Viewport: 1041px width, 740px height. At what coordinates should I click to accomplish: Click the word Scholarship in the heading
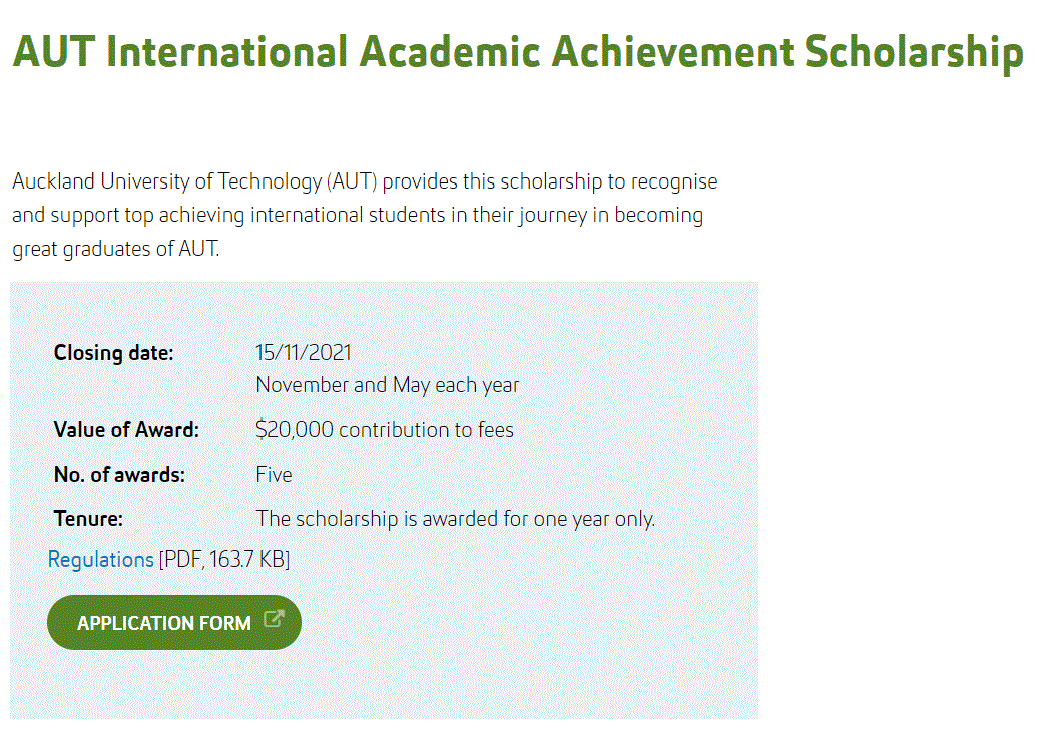click(x=926, y=52)
